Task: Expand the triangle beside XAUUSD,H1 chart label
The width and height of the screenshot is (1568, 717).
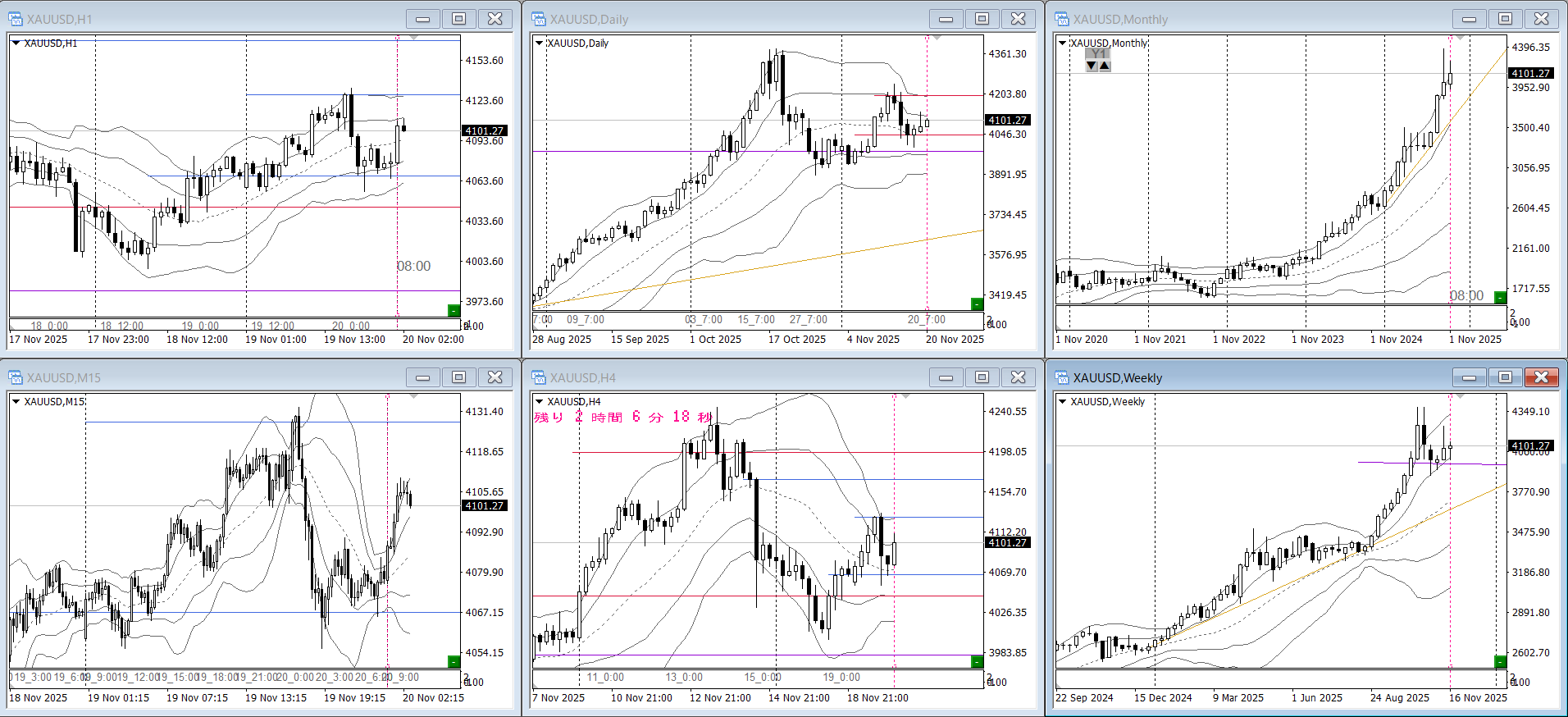Action: coord(16,43)
